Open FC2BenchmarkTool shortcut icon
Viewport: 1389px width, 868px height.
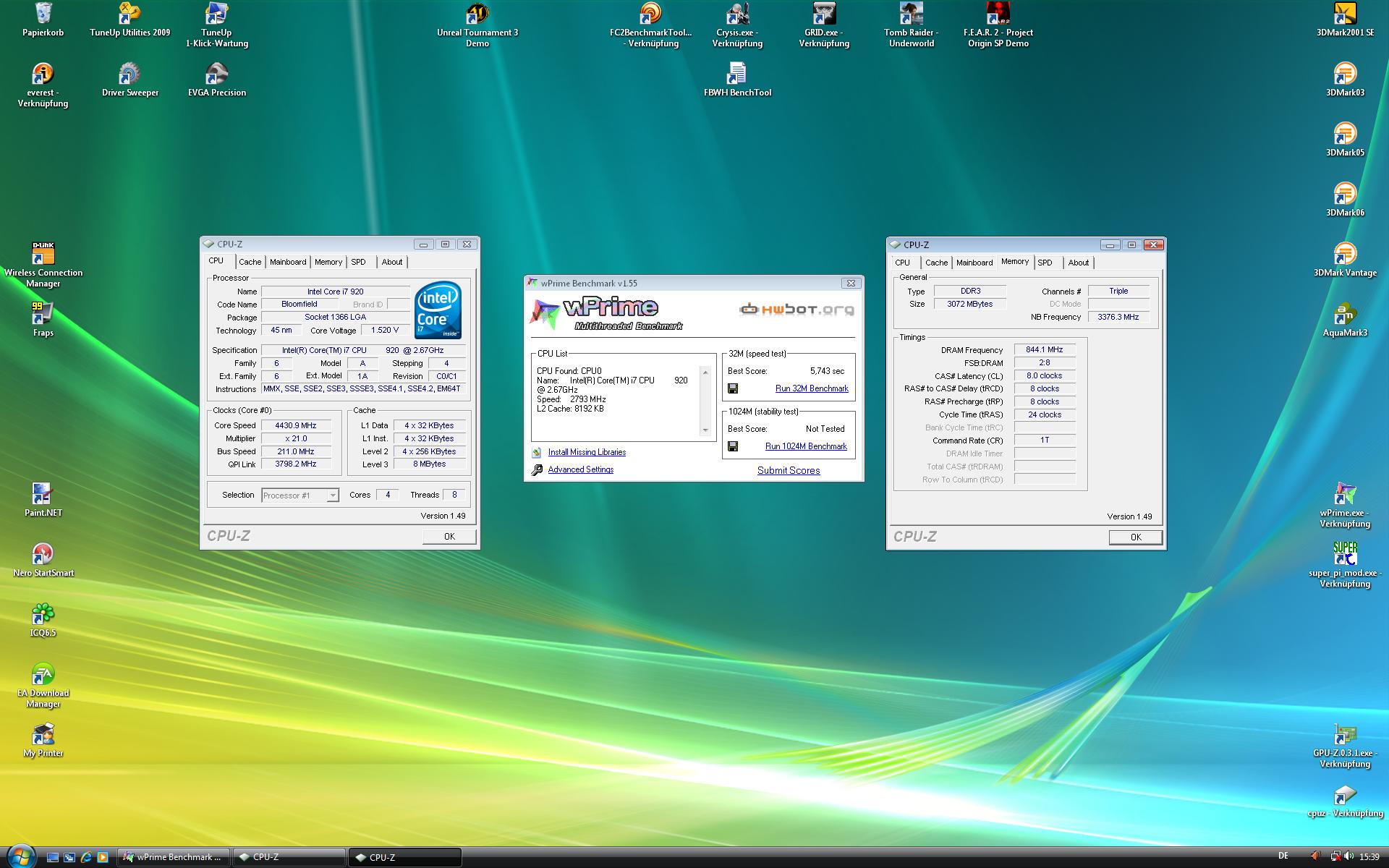[x=650, y=25]
